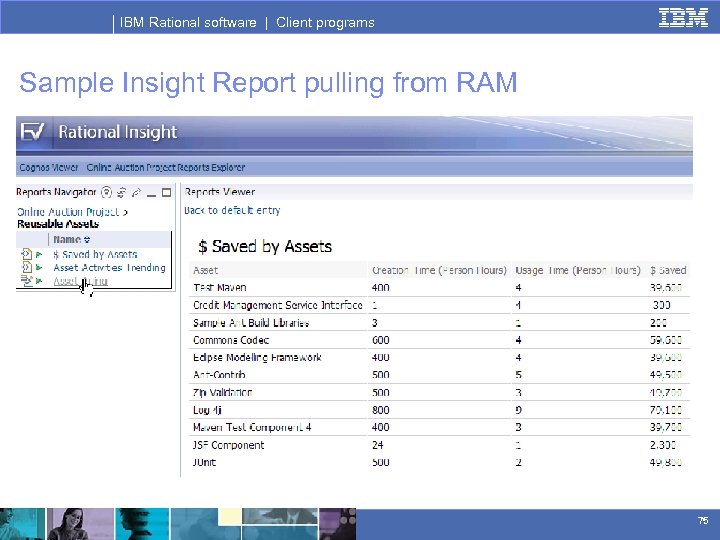Open the Cognos Viewer tab

[49, 168]
